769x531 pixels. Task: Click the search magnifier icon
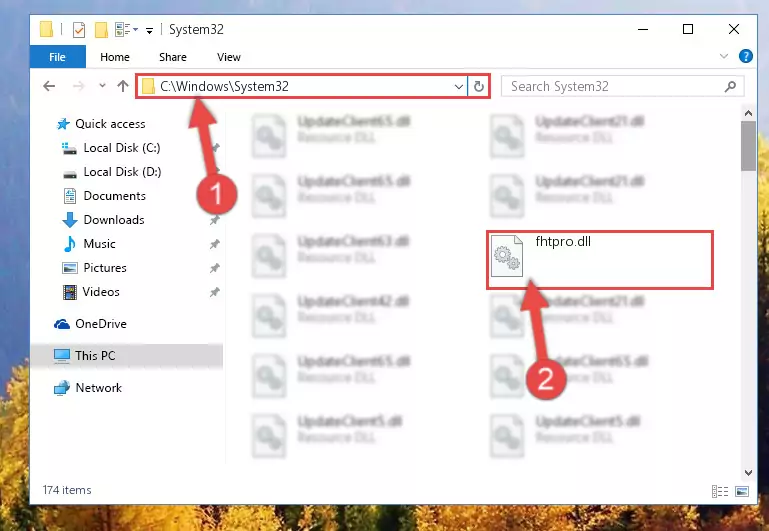730,87
